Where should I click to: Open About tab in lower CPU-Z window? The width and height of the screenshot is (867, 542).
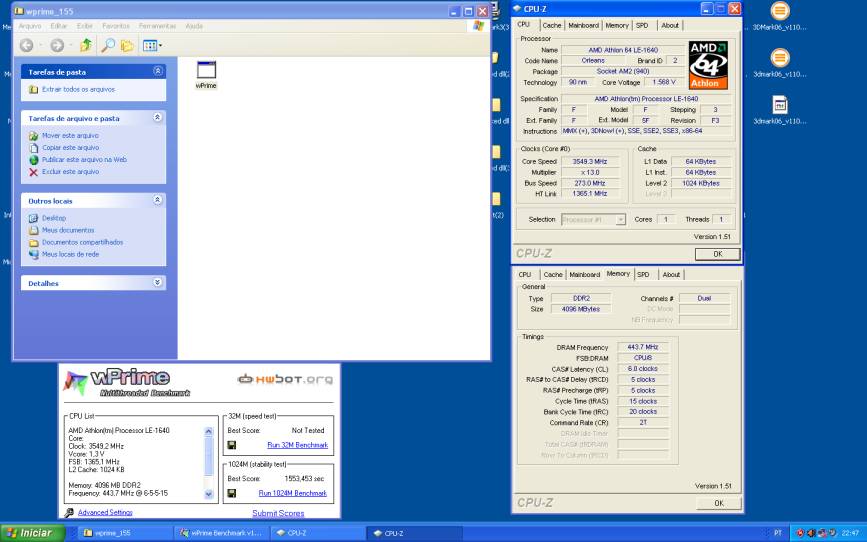coord(671,275)
